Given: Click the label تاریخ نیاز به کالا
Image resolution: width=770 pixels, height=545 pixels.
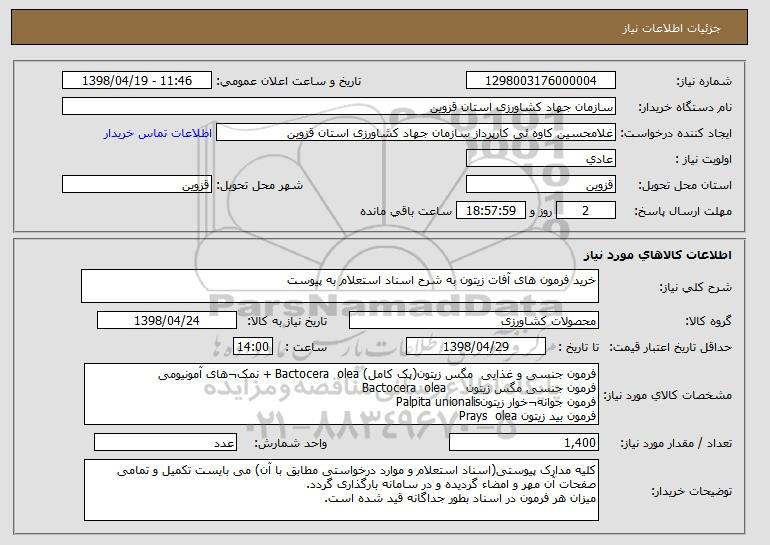Looking at the screenshot, I should pyautogui.click(x=287, y=321).
